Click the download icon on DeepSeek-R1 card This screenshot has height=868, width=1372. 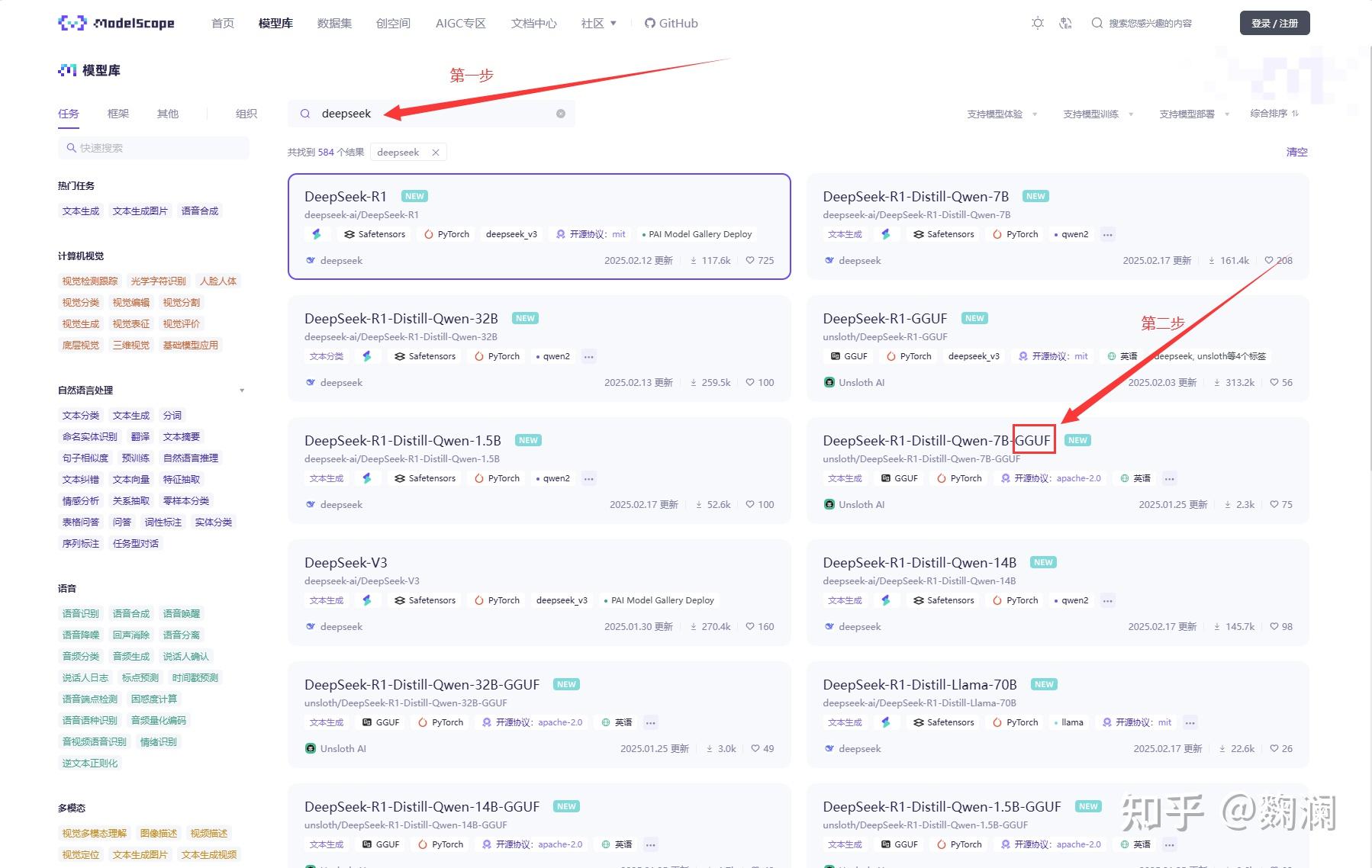coord(694,260)
